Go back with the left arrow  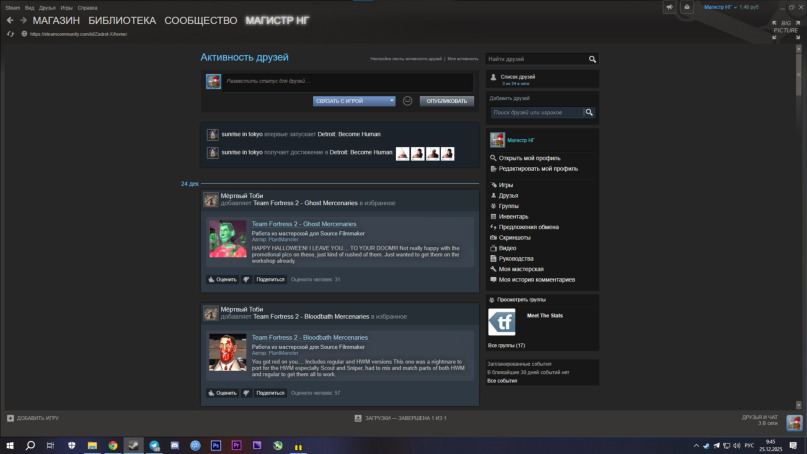10,21
